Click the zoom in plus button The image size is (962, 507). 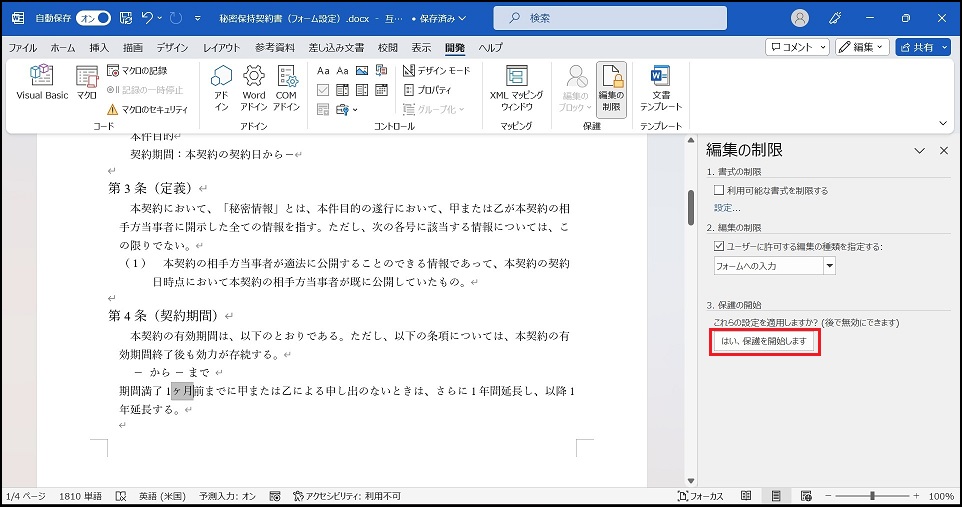point(917,496)
